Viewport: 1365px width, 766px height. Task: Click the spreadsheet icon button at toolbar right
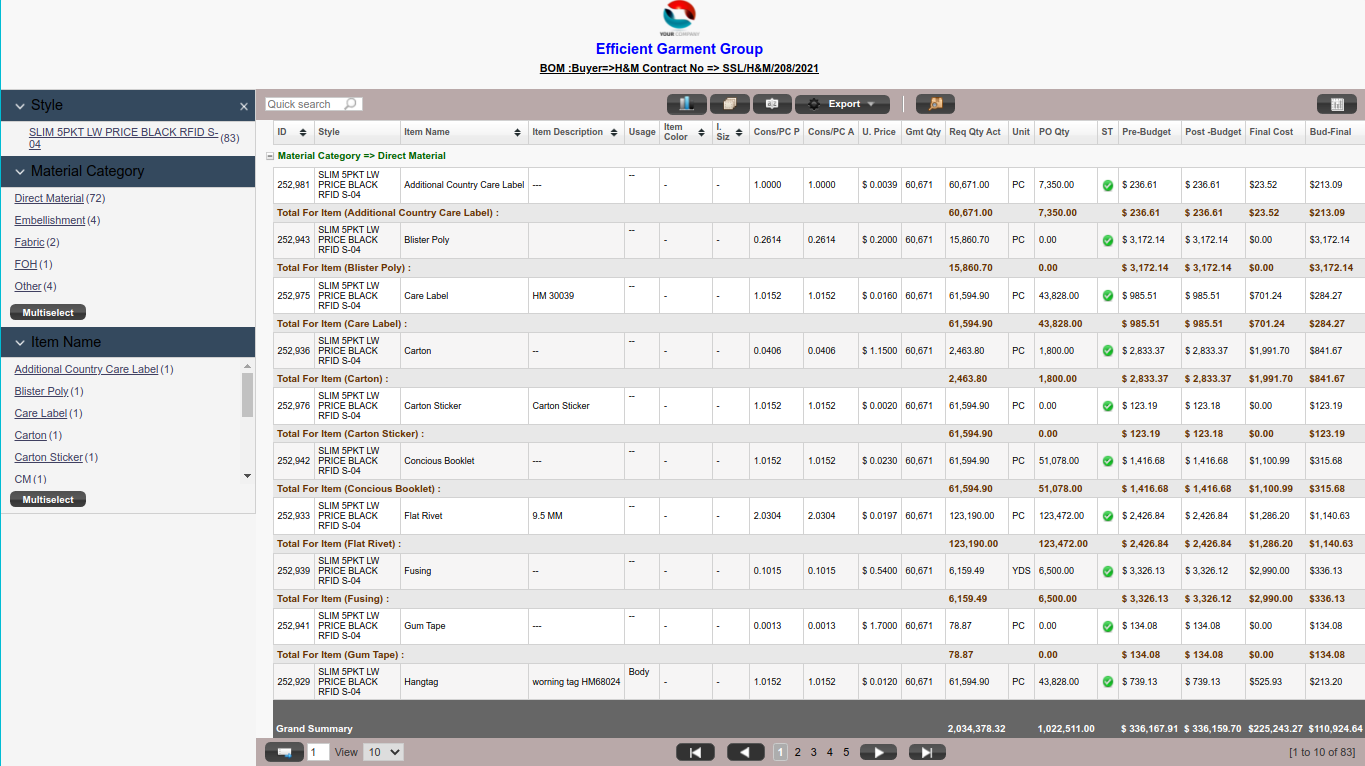tap(1336, 104)
